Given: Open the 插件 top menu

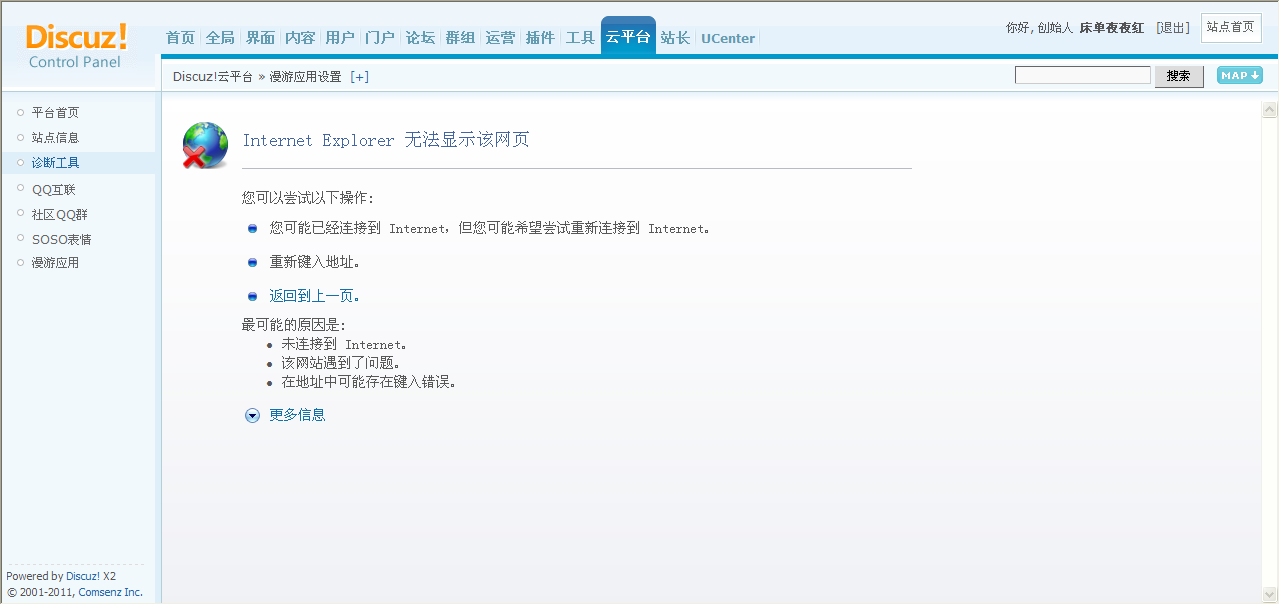Looking at the screenshot, I should pos(540,38).
